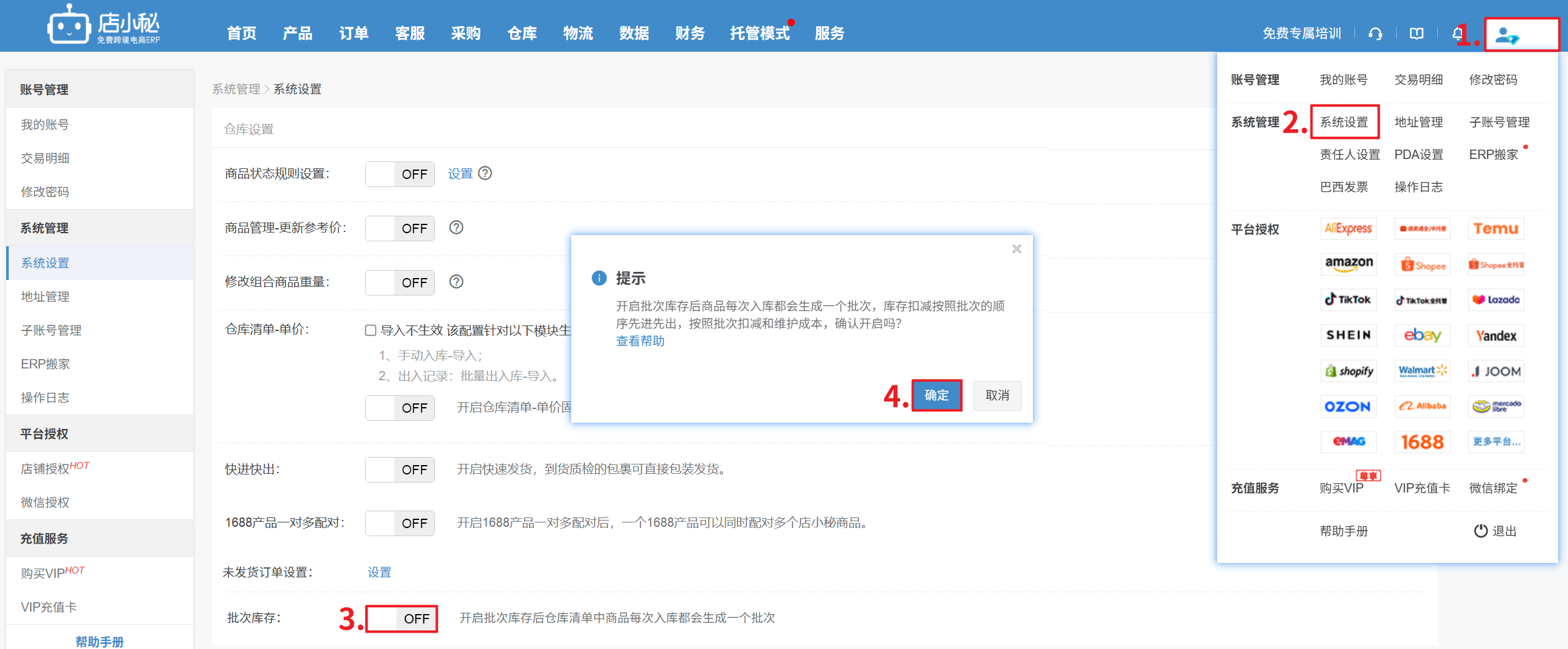Open the user account avatar menu
Image resolution: width=1568 pixels, height=649 pixels.
click(x=1508, y=36)
